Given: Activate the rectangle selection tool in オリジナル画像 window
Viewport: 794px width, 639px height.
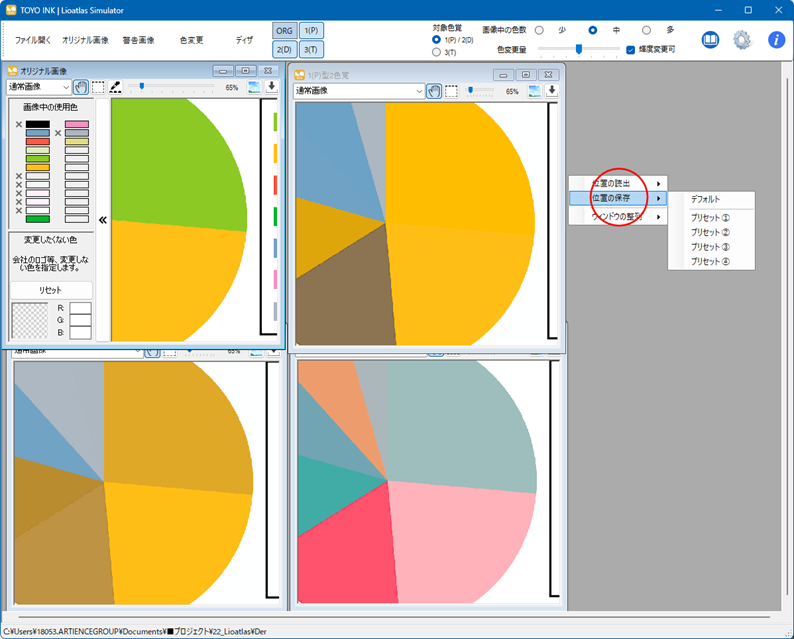Looking at the screenshot, I should 98,87.
